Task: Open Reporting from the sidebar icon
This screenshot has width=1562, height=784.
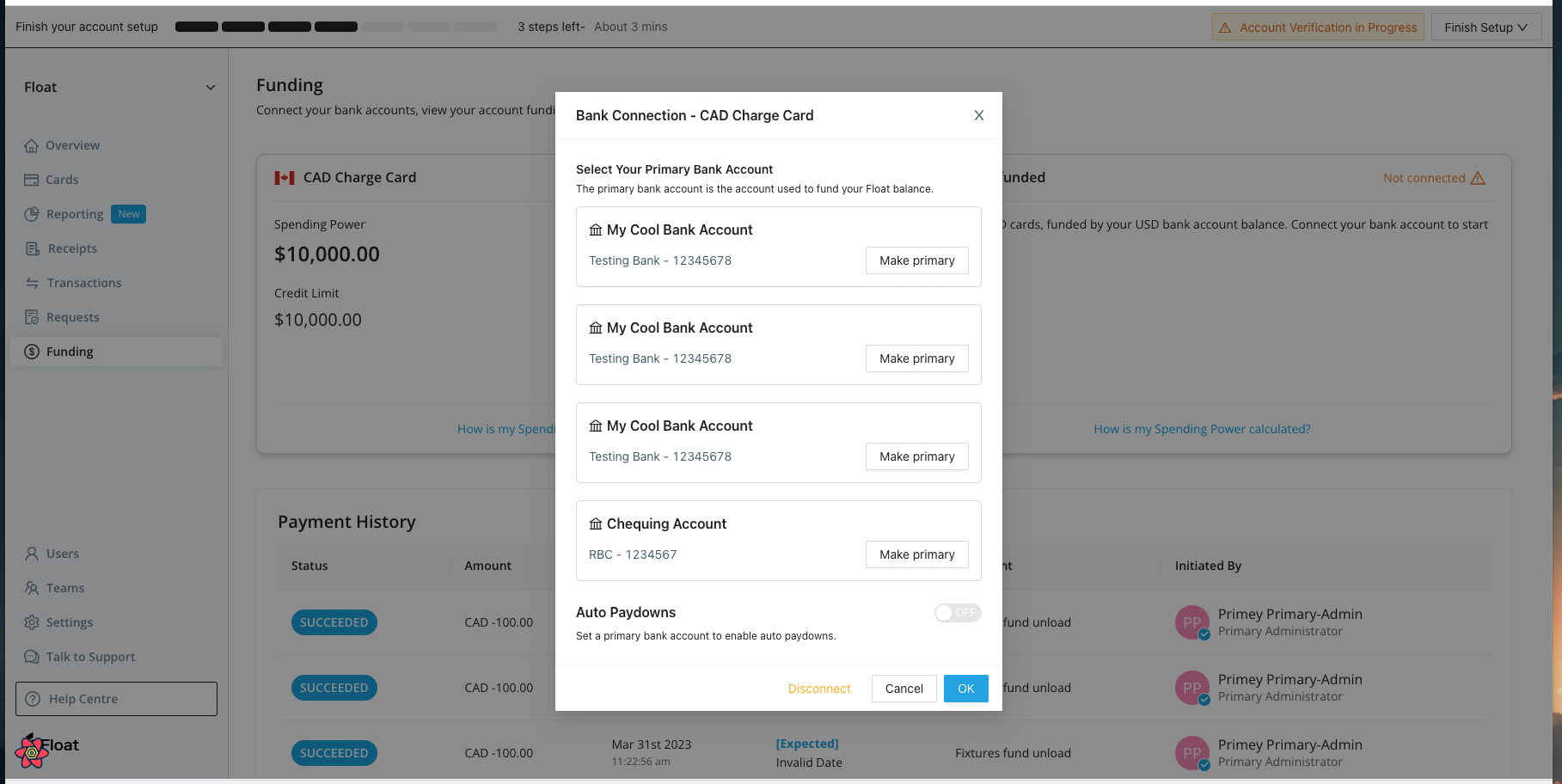Action: coord(32,213)
